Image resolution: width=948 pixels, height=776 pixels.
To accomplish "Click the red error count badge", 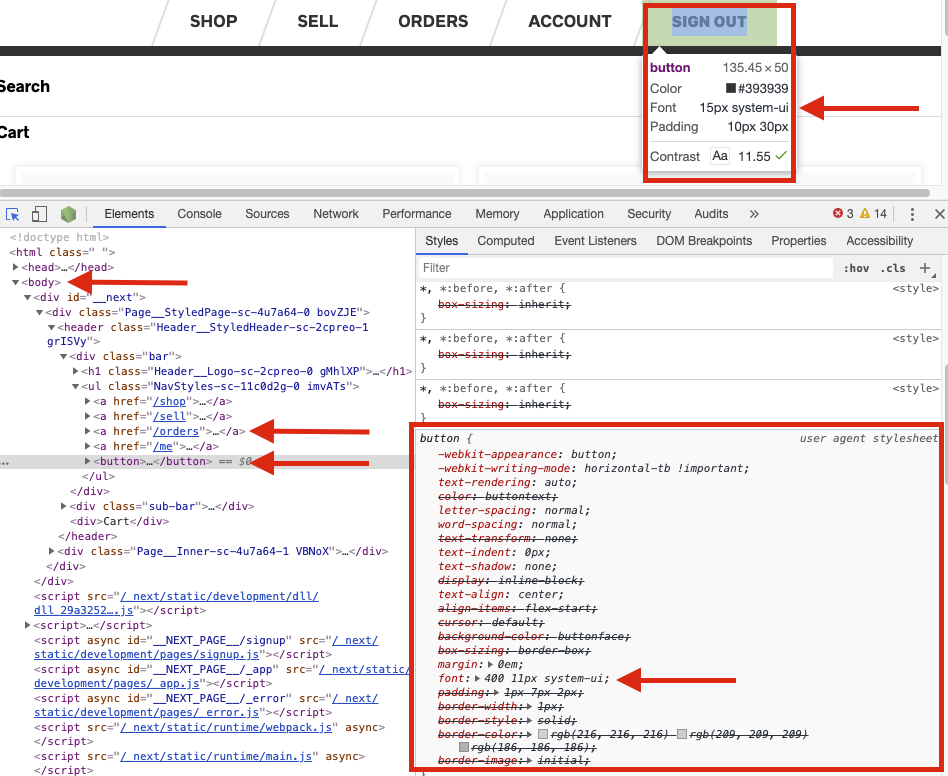I will click(843, 213).
